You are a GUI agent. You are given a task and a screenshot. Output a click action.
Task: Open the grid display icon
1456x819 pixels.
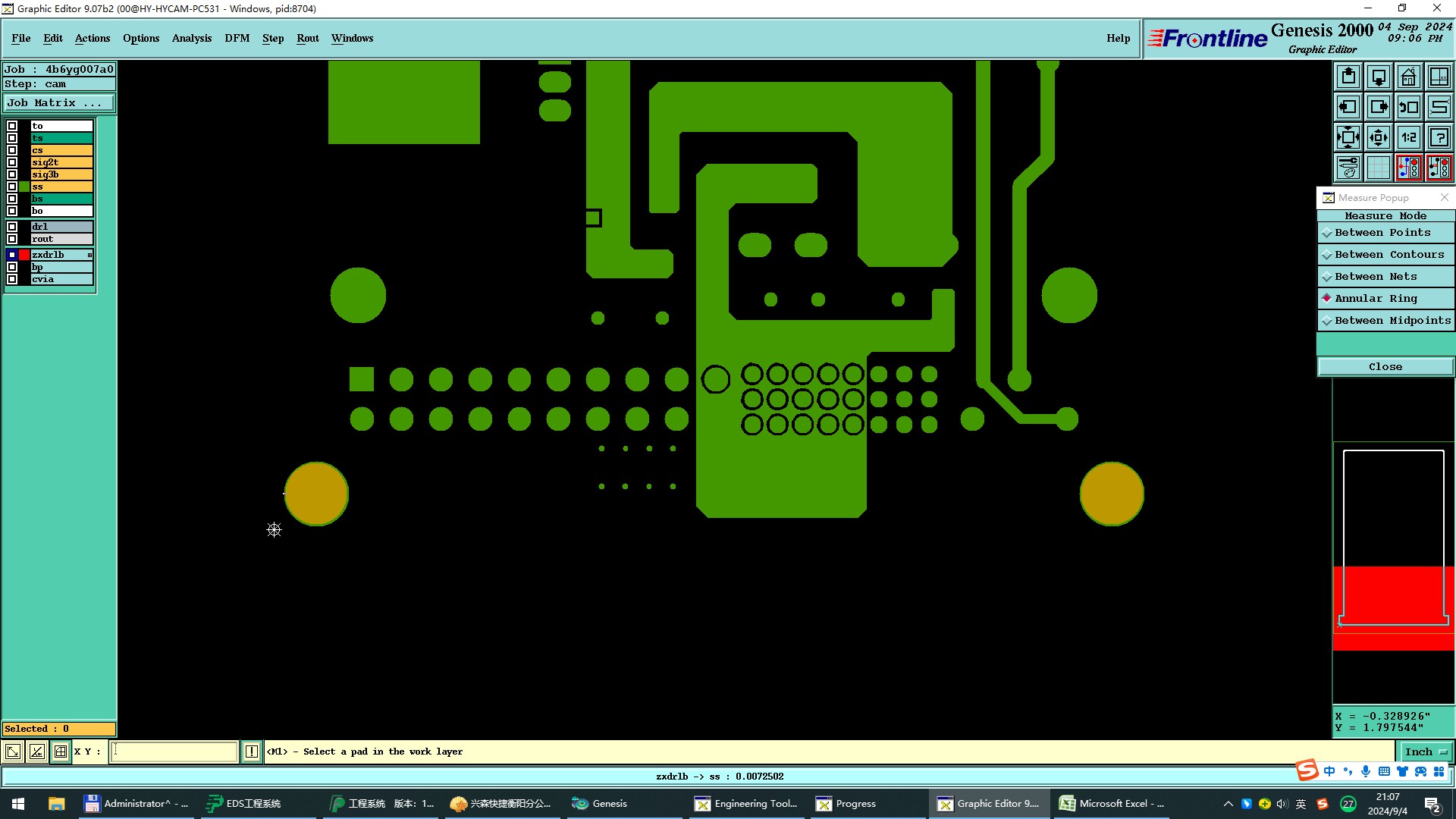pos(1379,168)
